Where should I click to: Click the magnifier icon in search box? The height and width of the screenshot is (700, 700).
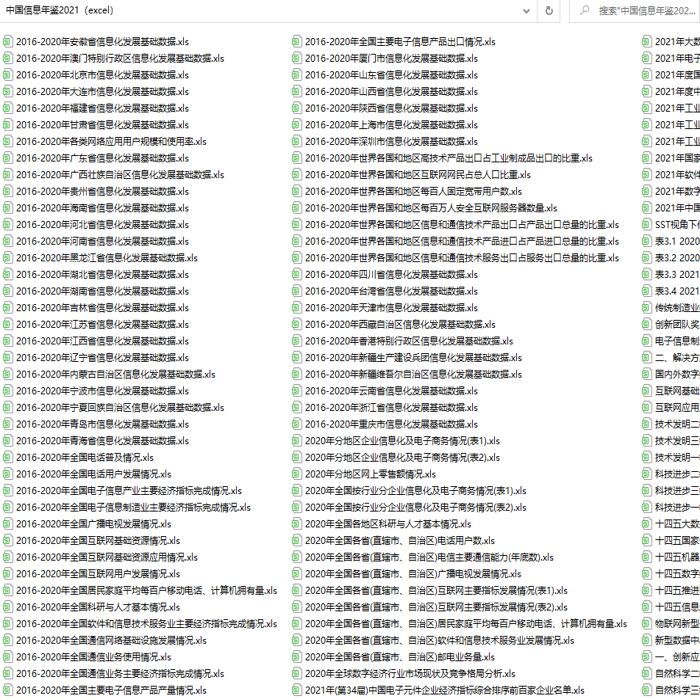(x=584, y=11)
